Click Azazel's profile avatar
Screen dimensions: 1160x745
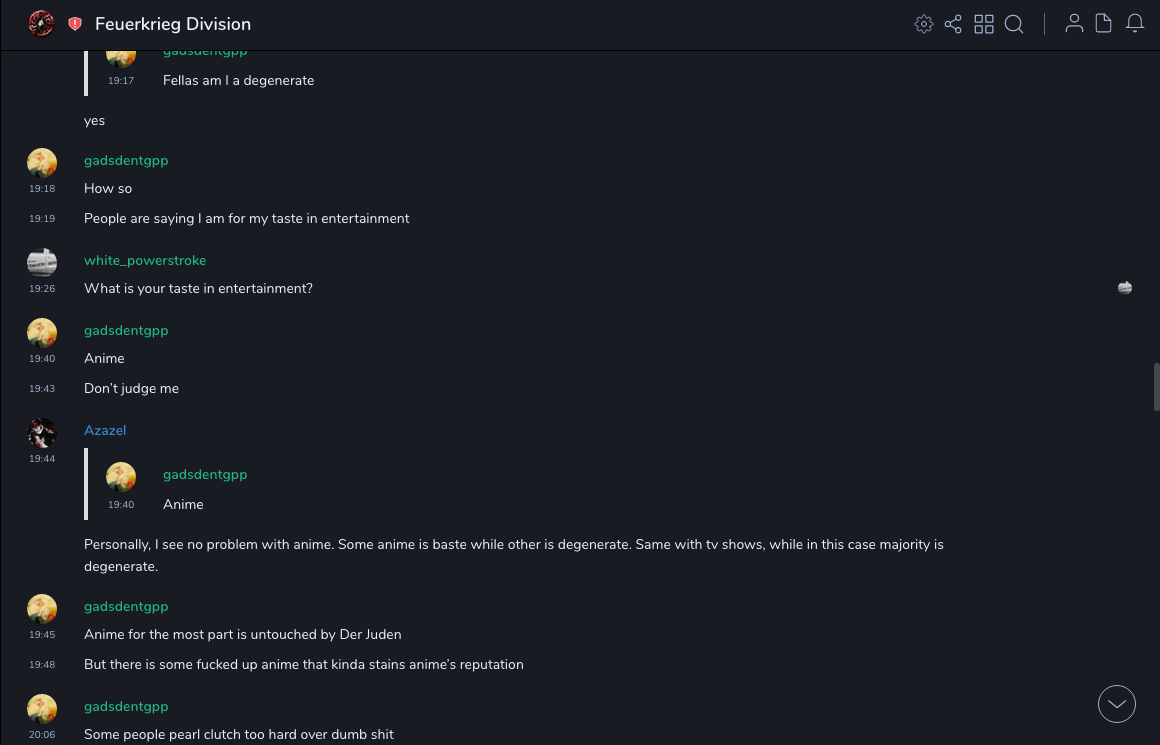(x=42, y=433)
